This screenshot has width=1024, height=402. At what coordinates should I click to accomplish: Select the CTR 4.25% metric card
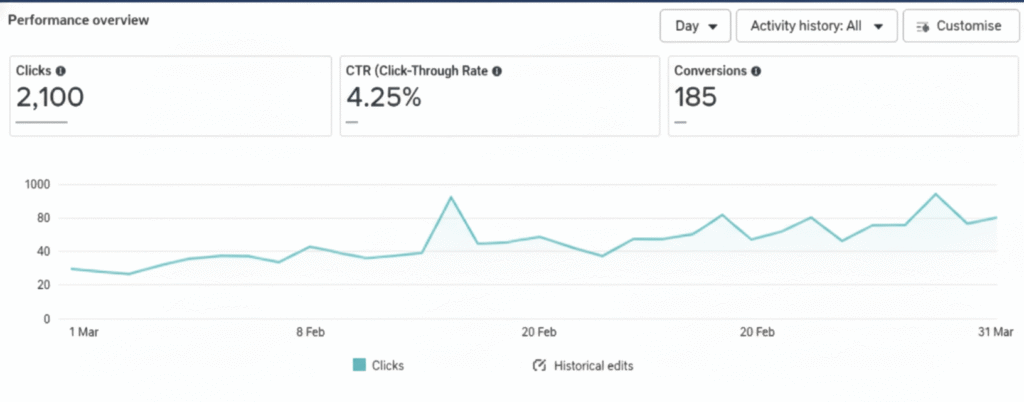click(x=499, y=95)
